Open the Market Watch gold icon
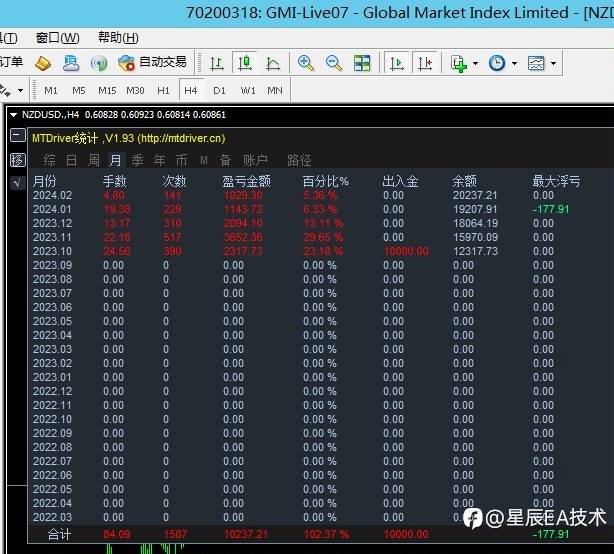The height and width of the screenshot is (554, 614). pyautogui.click(x=43, y=63)
